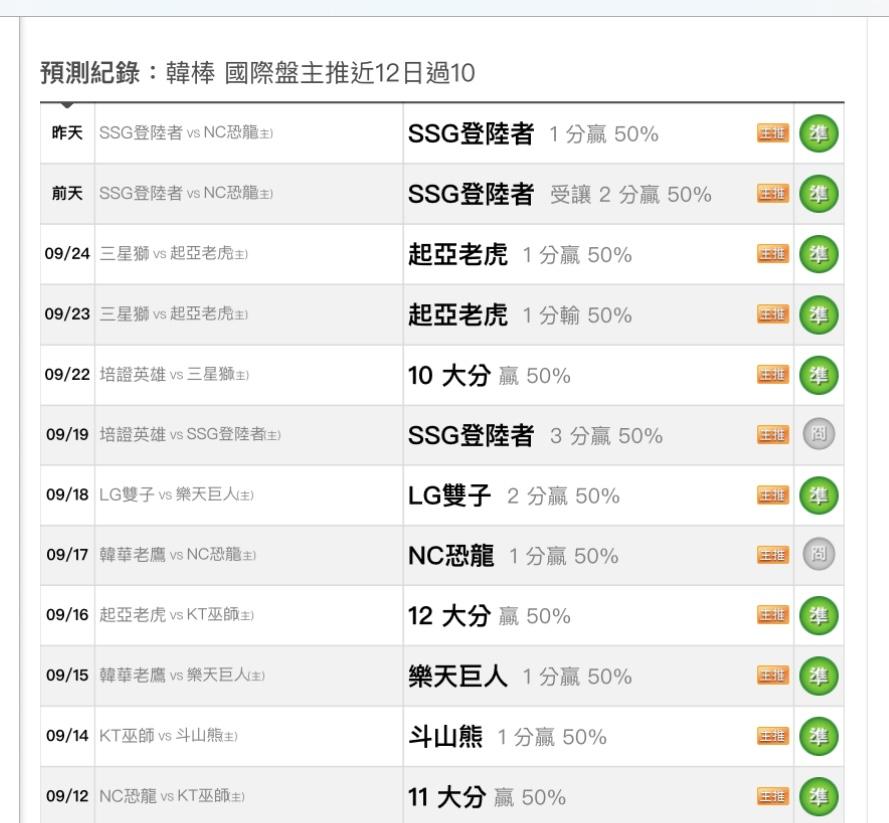889x823 pixels.
Task: Click the 09/14 date cell
Action: [67, 736]
